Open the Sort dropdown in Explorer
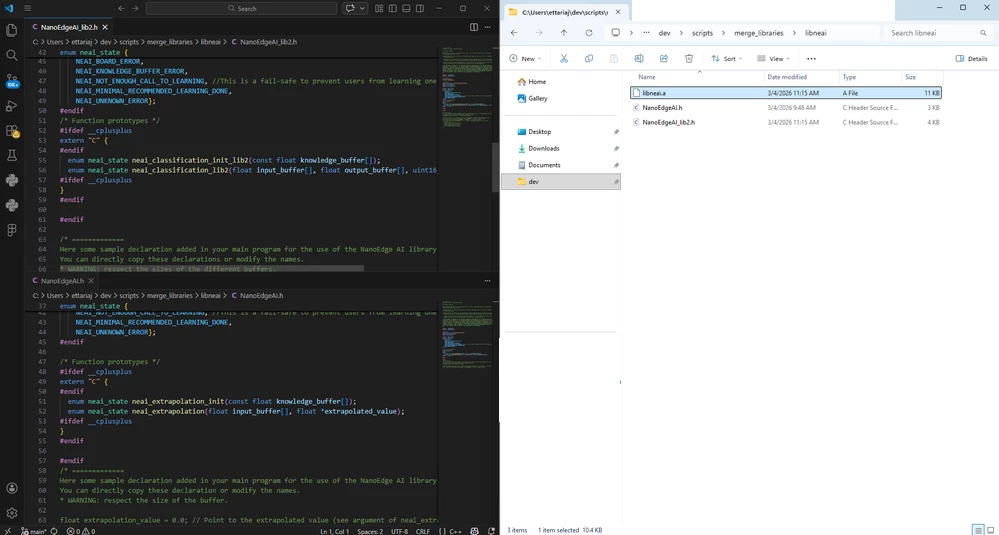Screen dimensions: 999x535 (x=727, y=59)
